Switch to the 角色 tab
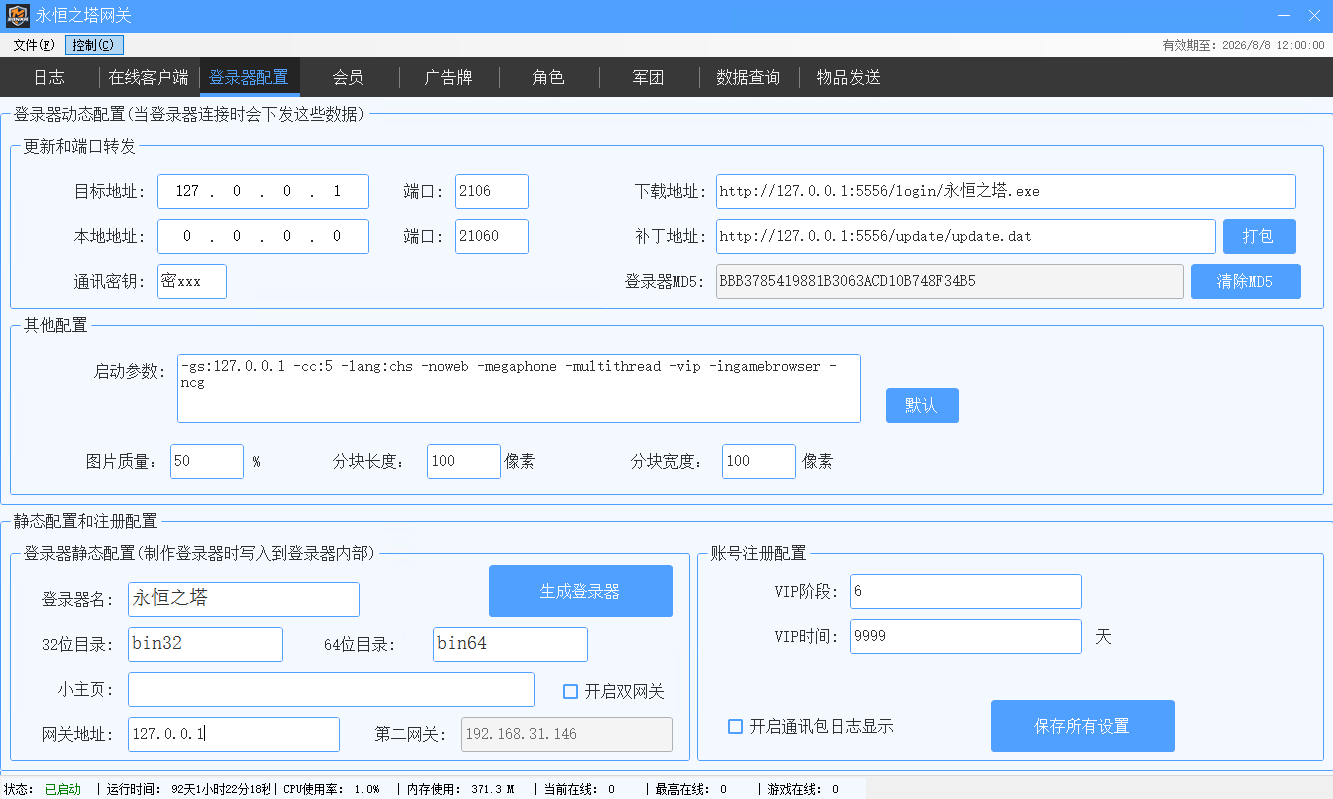This screenshot has height=799, width=1333. coord(548,77)
